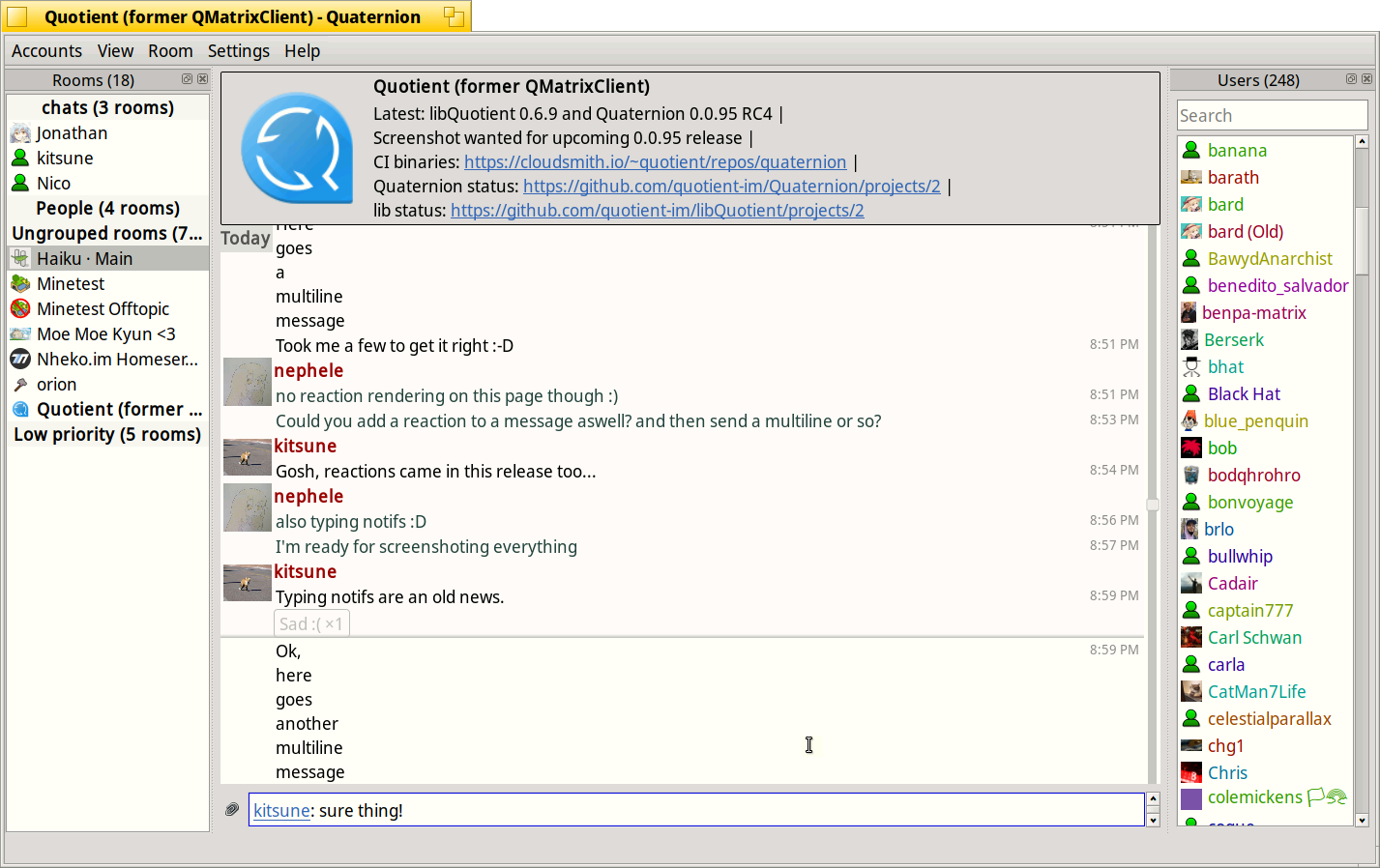Click the message input scroll-down arrow
The width and height of the screenshot is (1380, 868).
[1153, 820]
